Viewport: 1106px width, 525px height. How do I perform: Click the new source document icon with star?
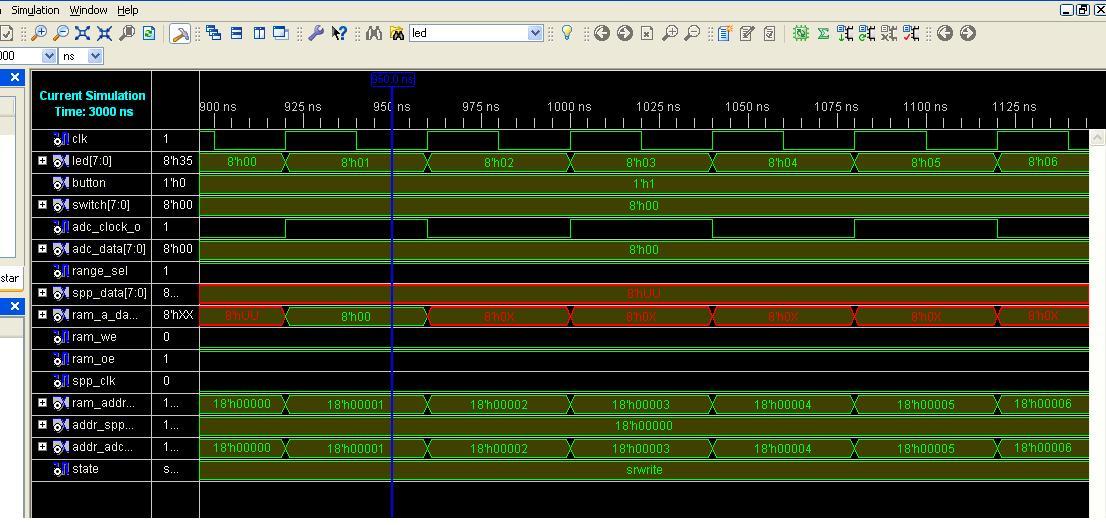[725, 33]
